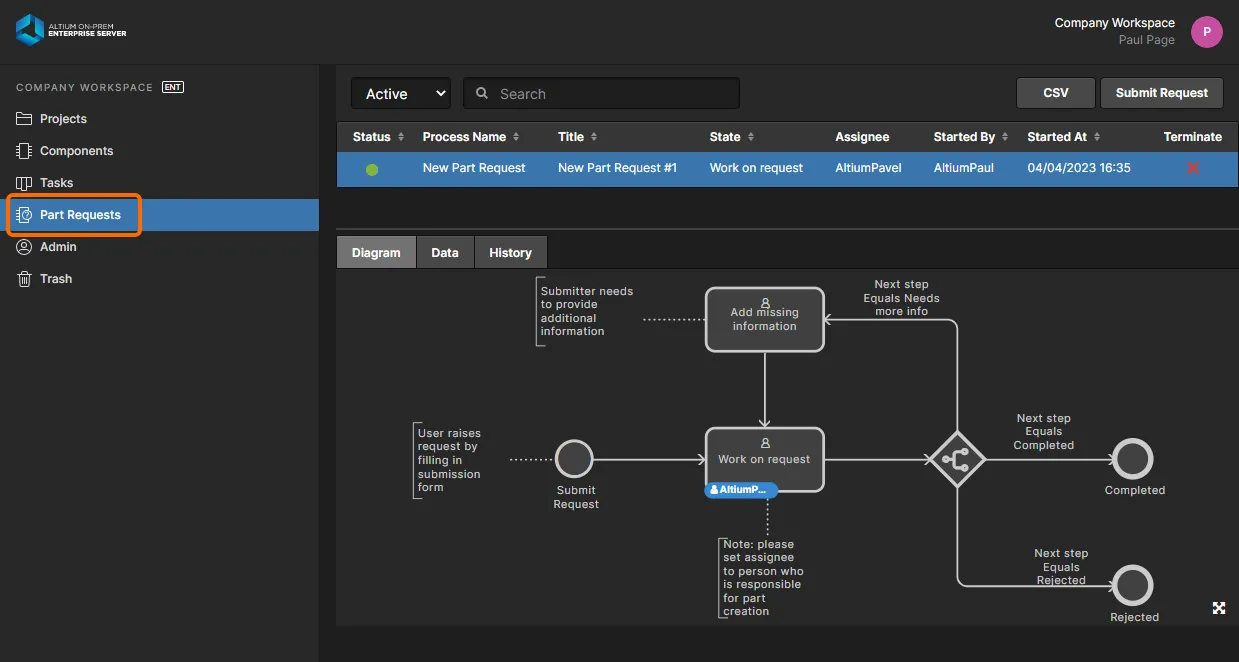Click the Completed end event circle

(x=1133, y=460)
